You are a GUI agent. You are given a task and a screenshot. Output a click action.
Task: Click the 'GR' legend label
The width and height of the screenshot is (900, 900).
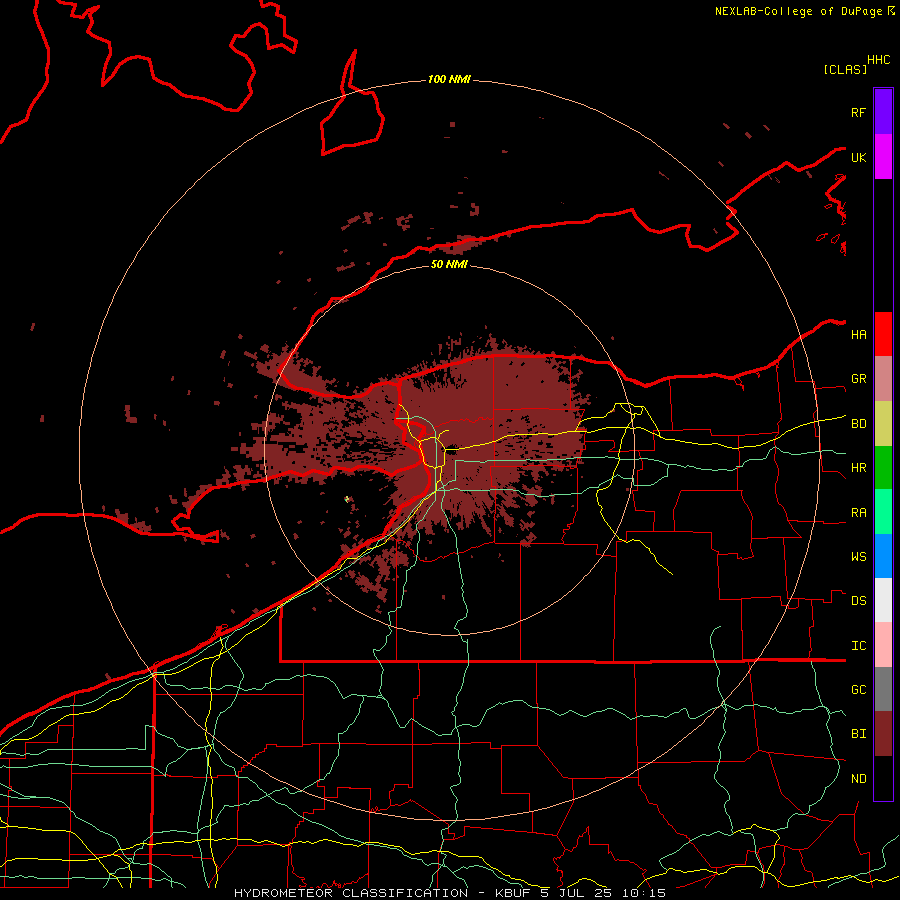[858, 379]
